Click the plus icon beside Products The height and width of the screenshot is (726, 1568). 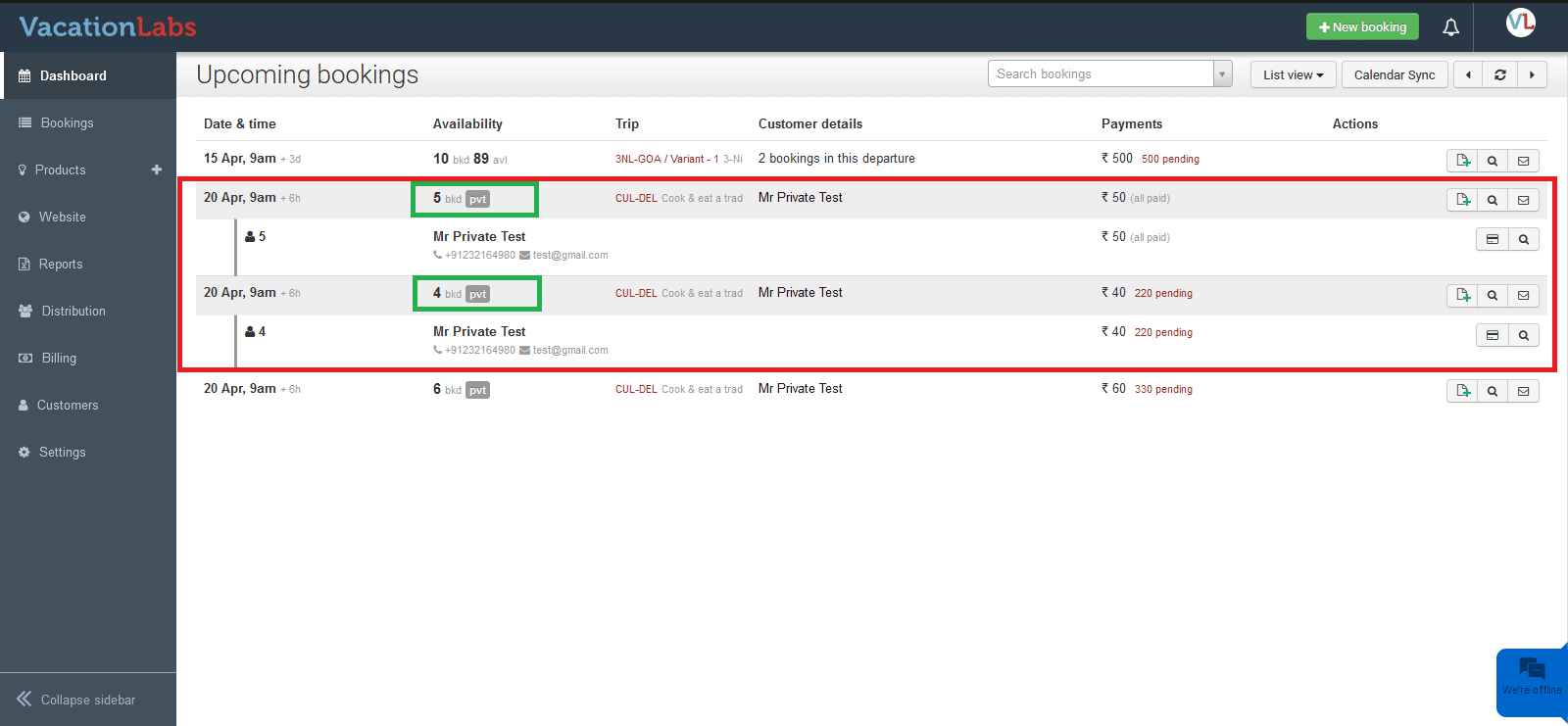156,169
